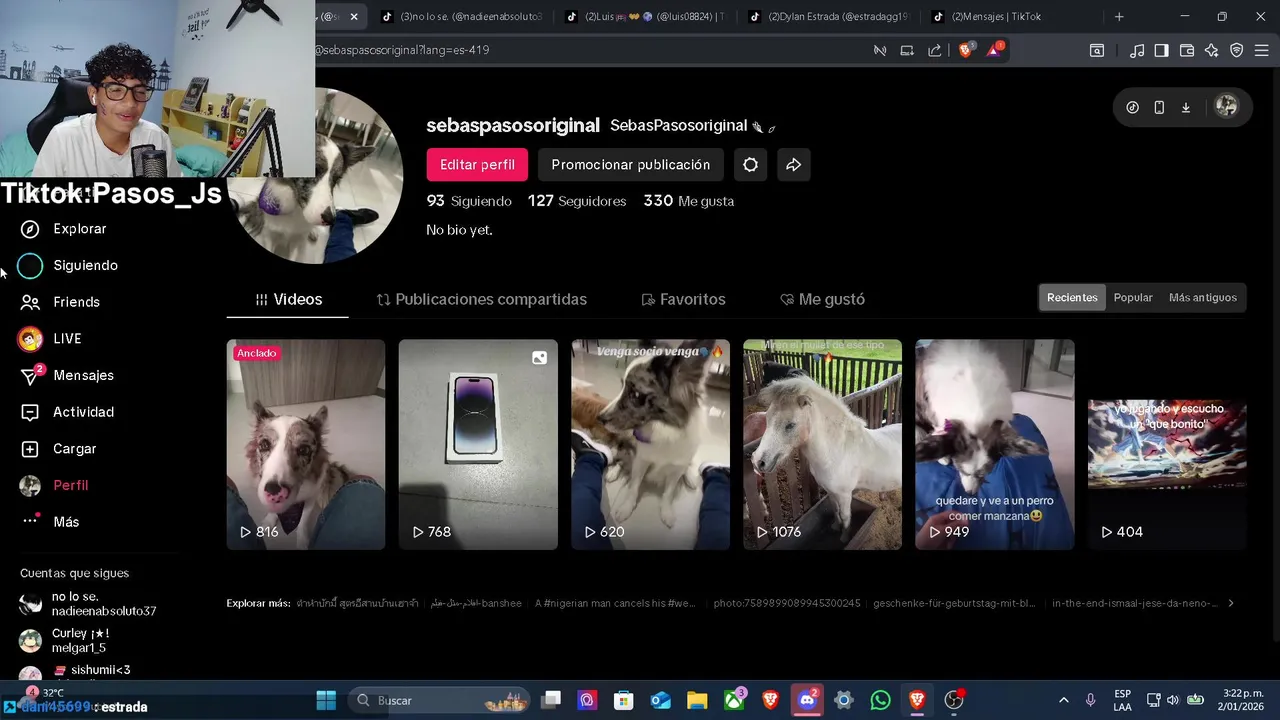Click the mobile phone icon in floating pill

1159,107
